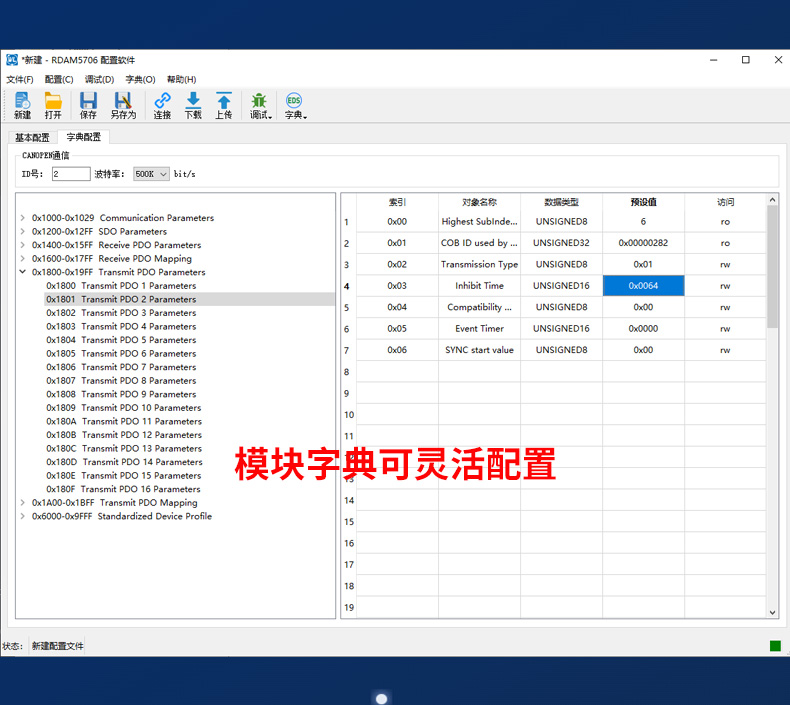Expand 0x1000-0x1029 Communication Parameters node
This screenshot has height=705, width=790.
[x=23, y=218]
